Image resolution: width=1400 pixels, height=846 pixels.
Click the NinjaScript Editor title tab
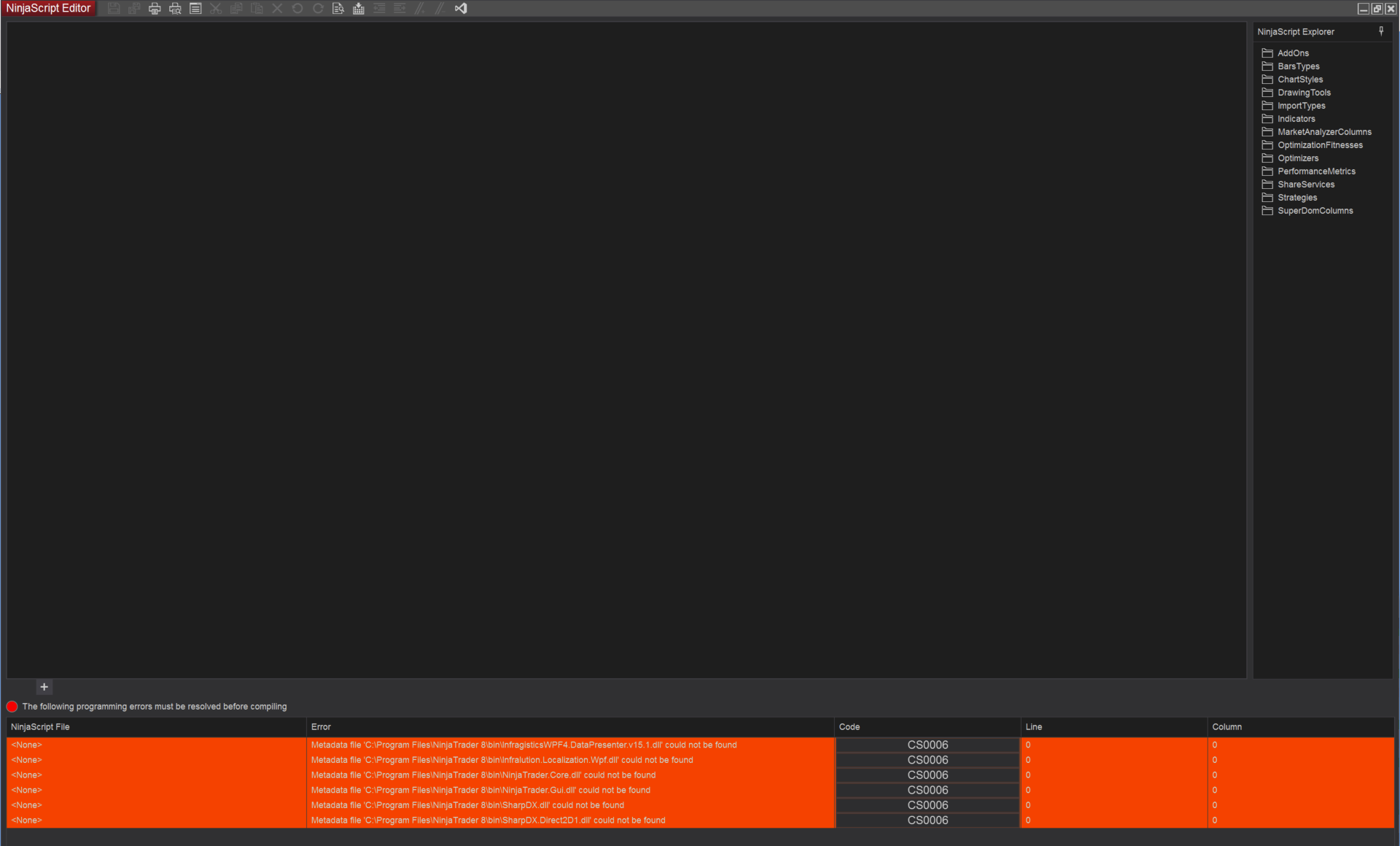(x=48, y=9)
